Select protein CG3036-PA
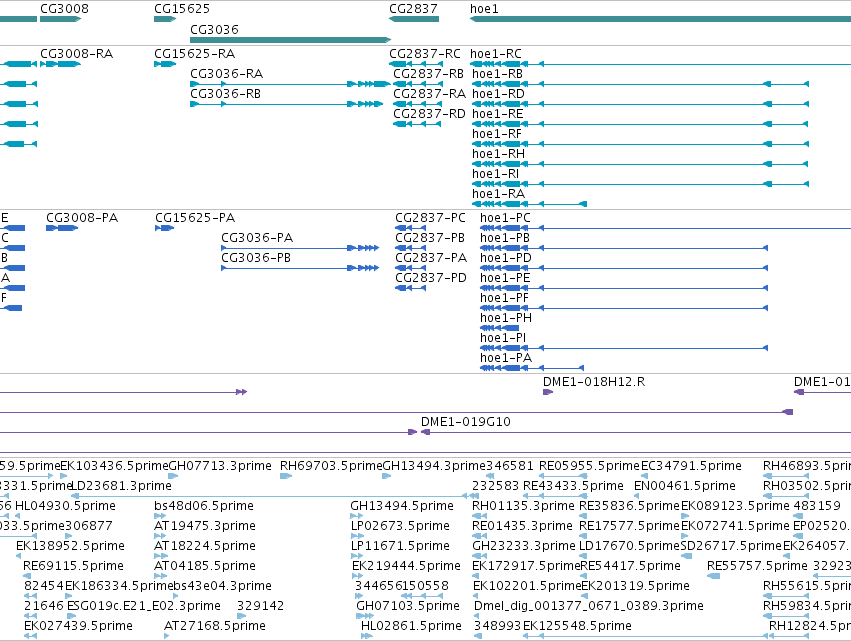 (257, 238)
